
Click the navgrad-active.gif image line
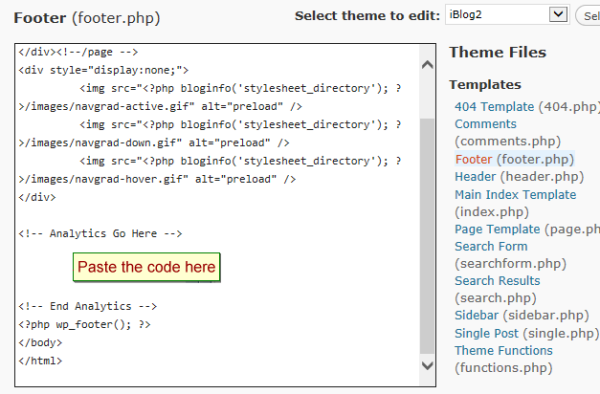[160, 106]
